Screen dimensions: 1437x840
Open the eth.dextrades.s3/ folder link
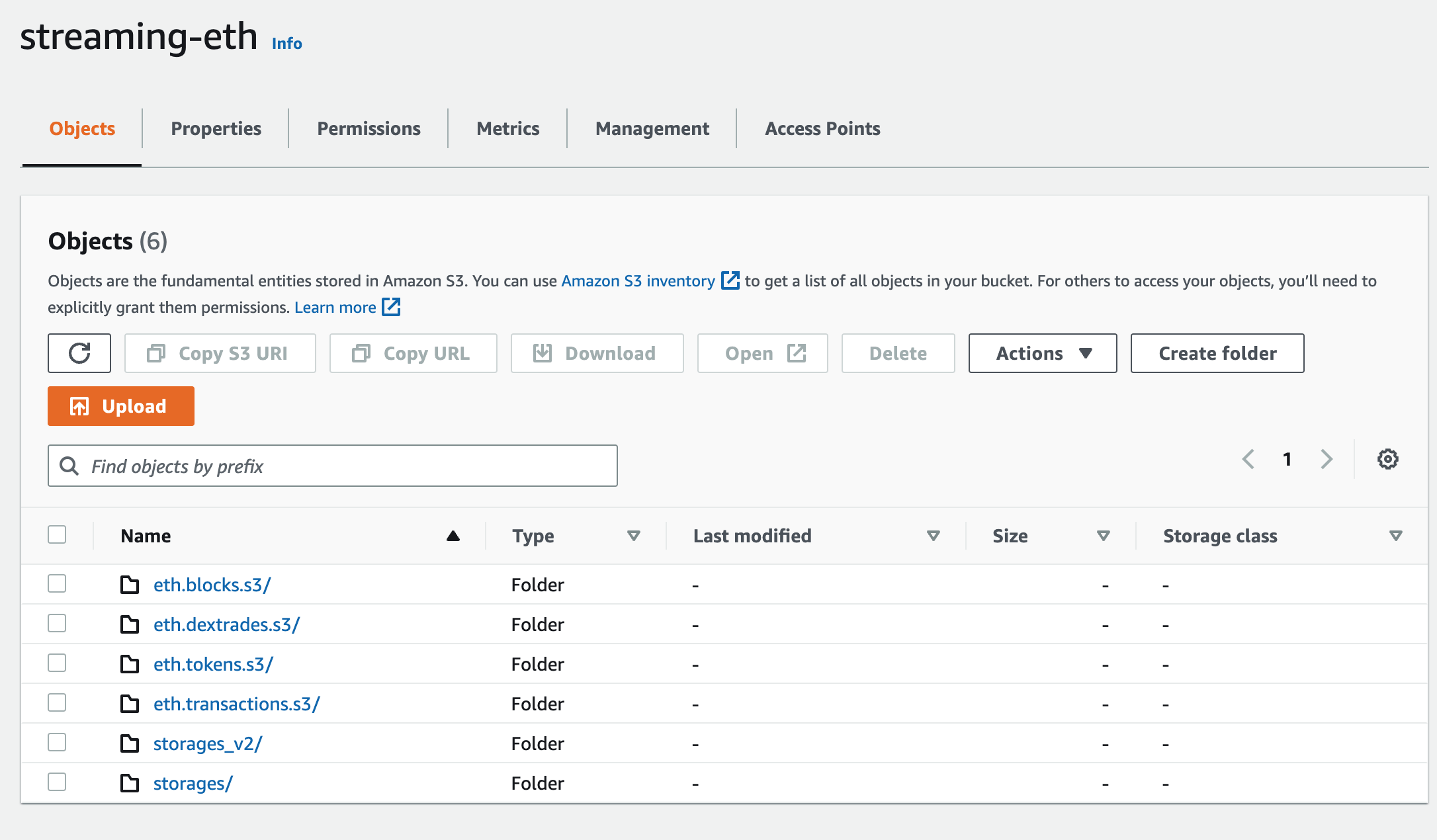226,624
